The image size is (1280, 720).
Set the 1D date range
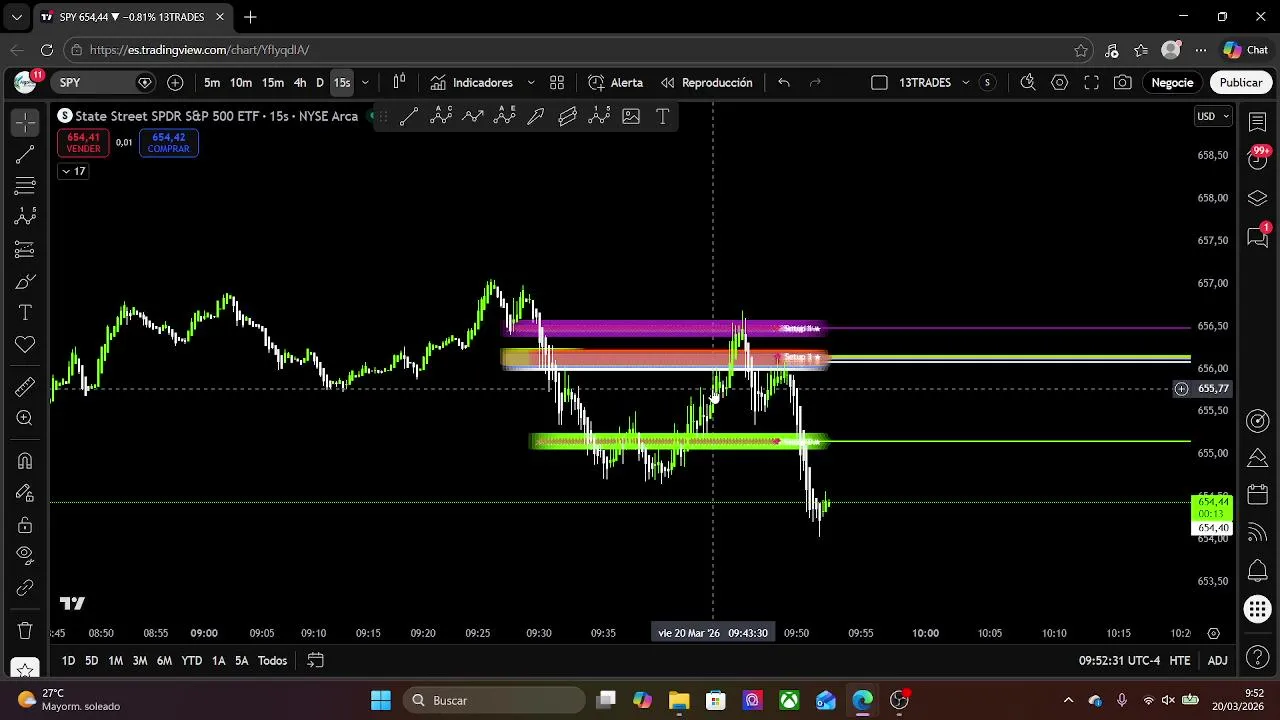point(68,661)
